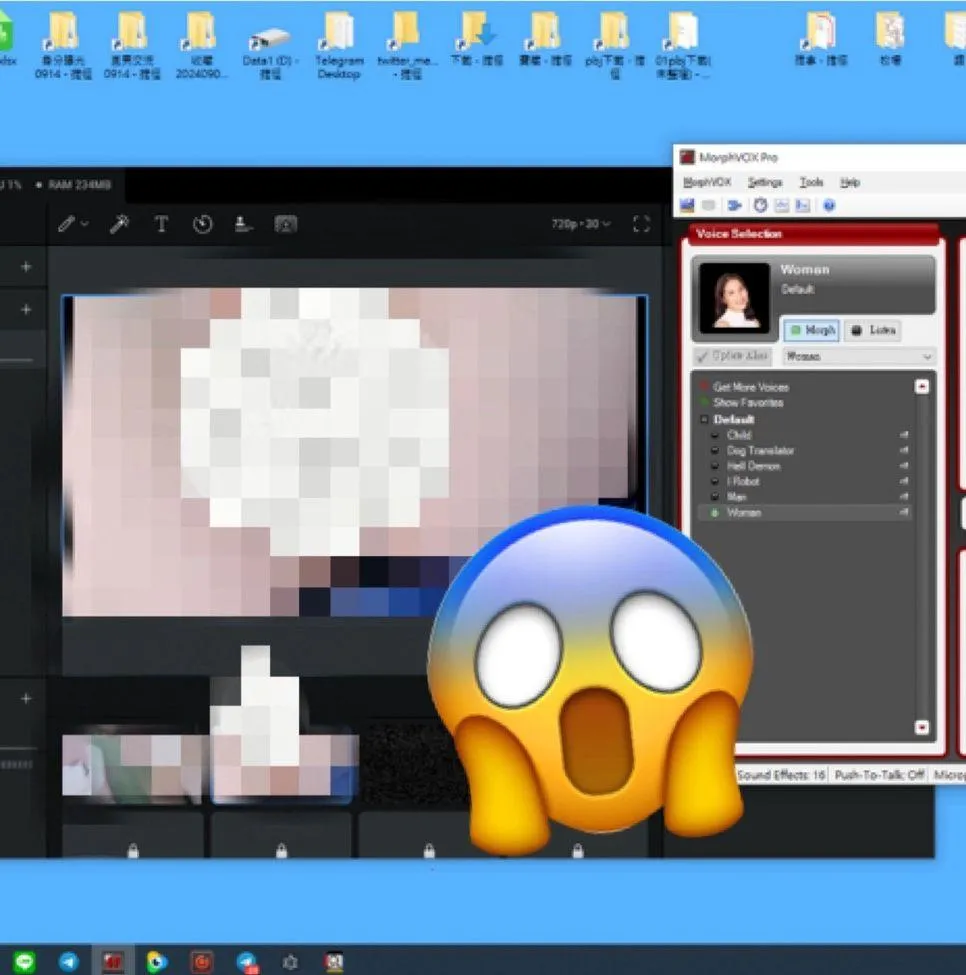Click the clock icon in MorphVOX toolbar
The width and height of the screenshot is (966, 975).
[x=760, y=205]
